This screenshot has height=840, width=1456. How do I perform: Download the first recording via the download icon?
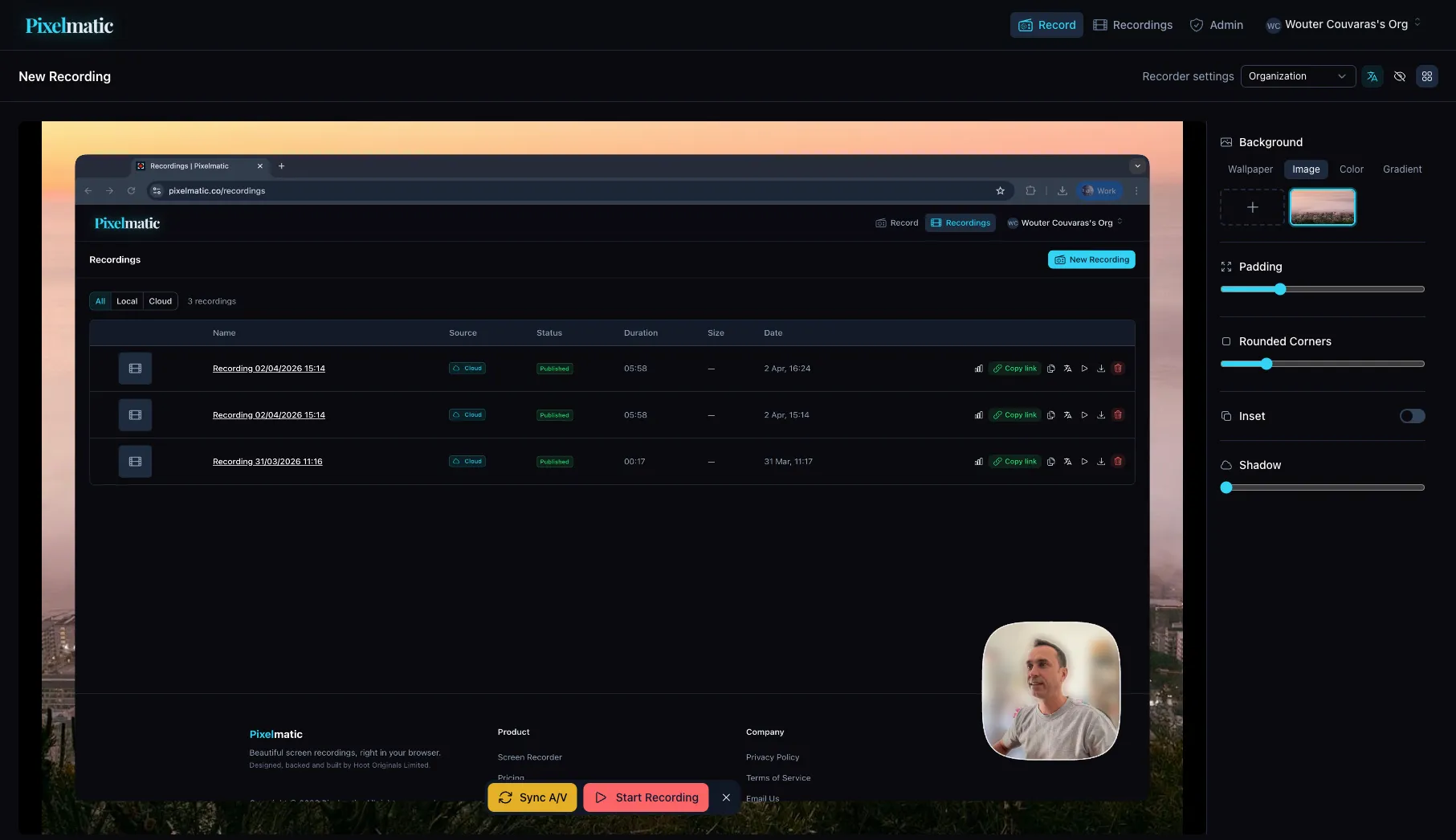1101,368
